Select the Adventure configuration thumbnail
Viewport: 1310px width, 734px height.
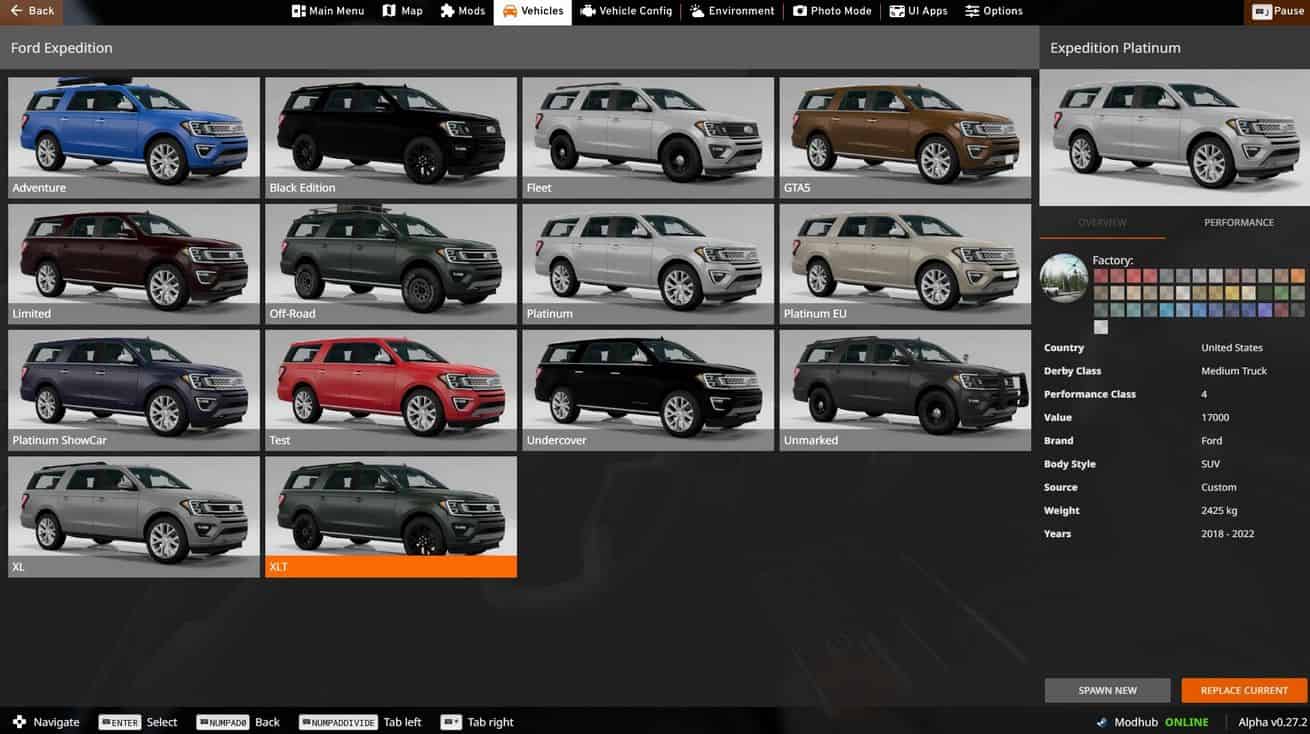click(x=134, y=137)
